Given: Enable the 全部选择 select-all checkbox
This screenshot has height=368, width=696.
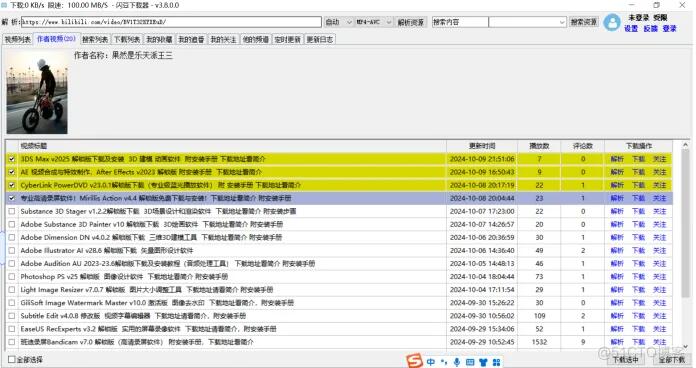Looking at the screenshot, I should (12, 359).
